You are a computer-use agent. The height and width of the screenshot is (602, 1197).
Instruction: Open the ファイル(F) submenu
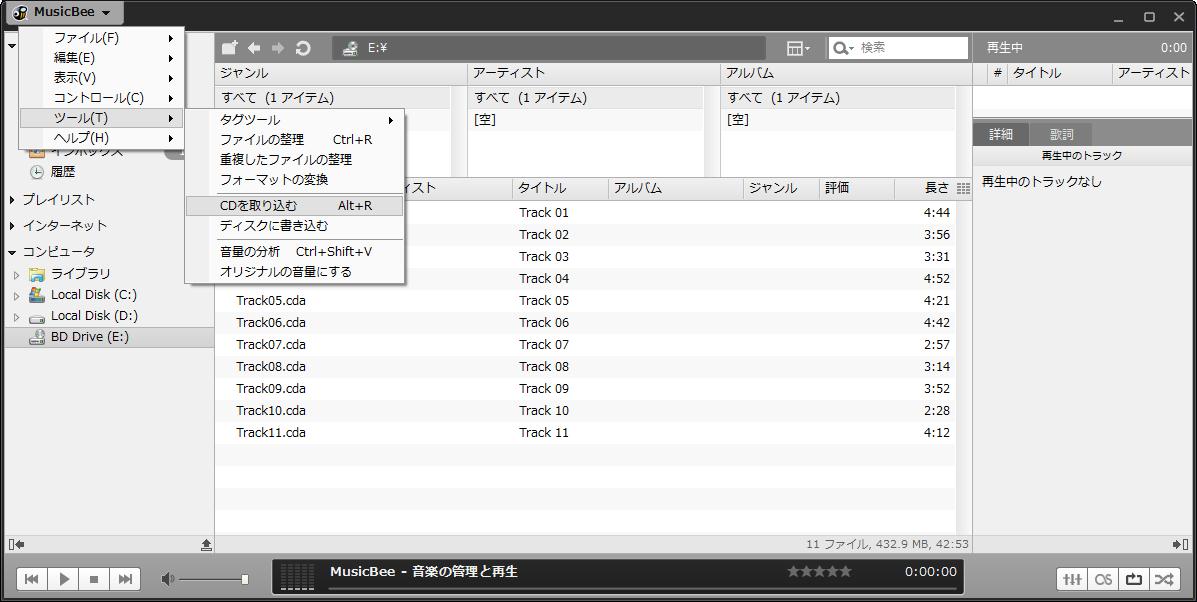(102, 37)
